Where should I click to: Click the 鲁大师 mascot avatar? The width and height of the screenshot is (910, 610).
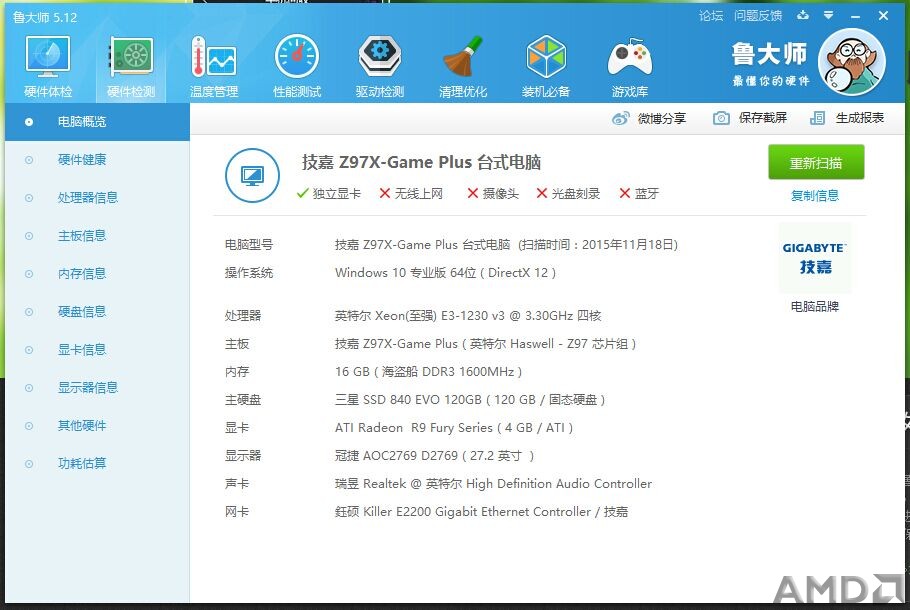point(852,62)
